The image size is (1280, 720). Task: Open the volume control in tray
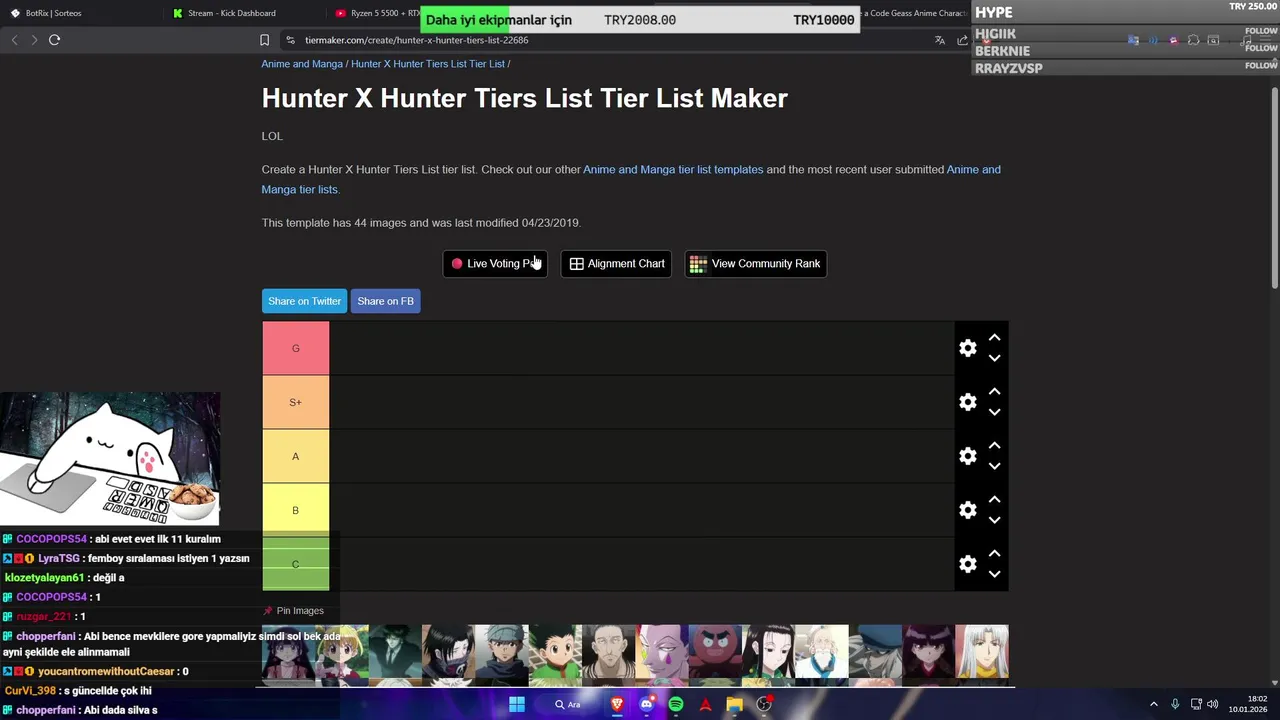[x=1213, y=704]
